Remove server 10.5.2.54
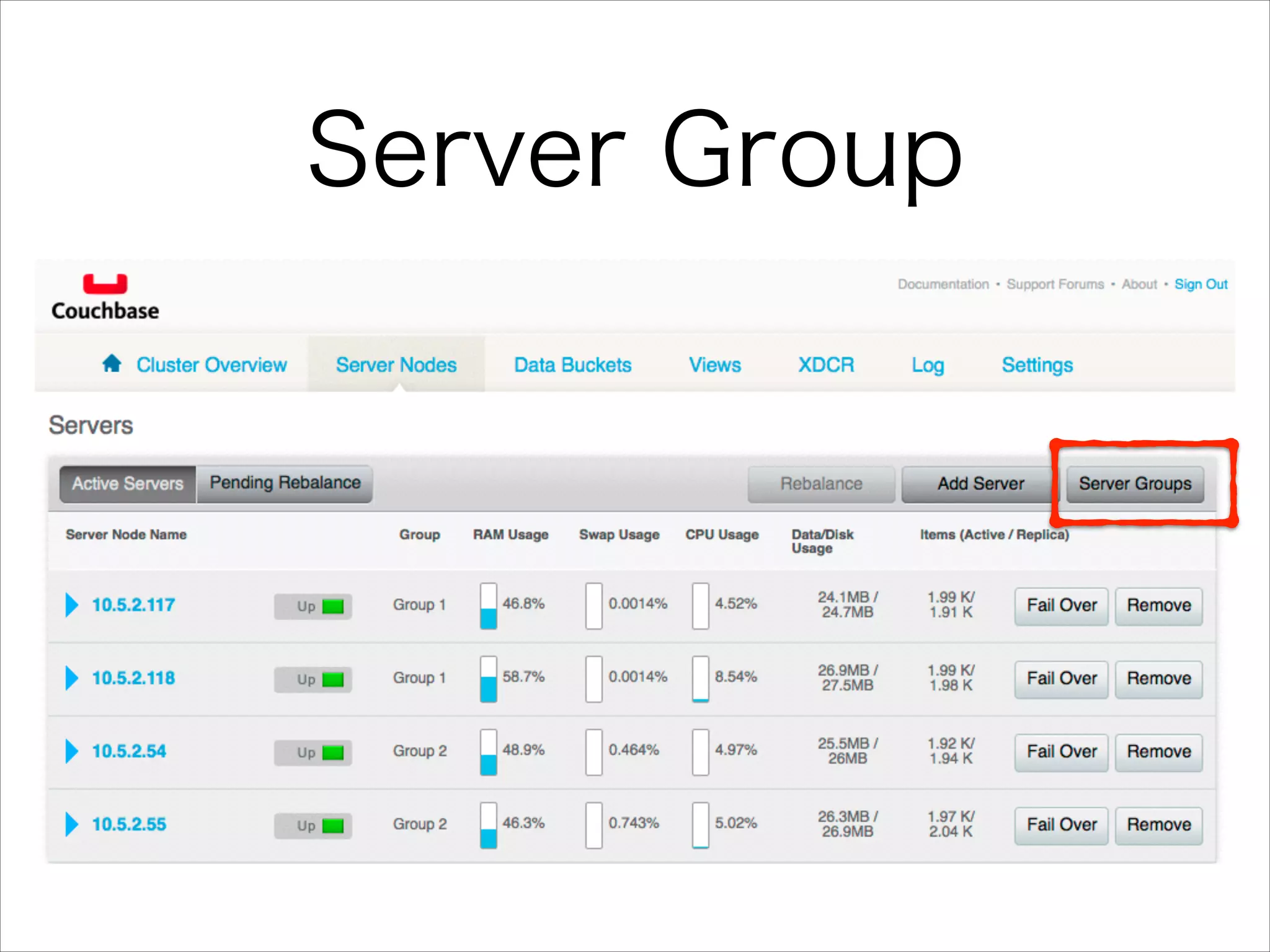This screenshot has width=1270, height=952. point(1158,752)
